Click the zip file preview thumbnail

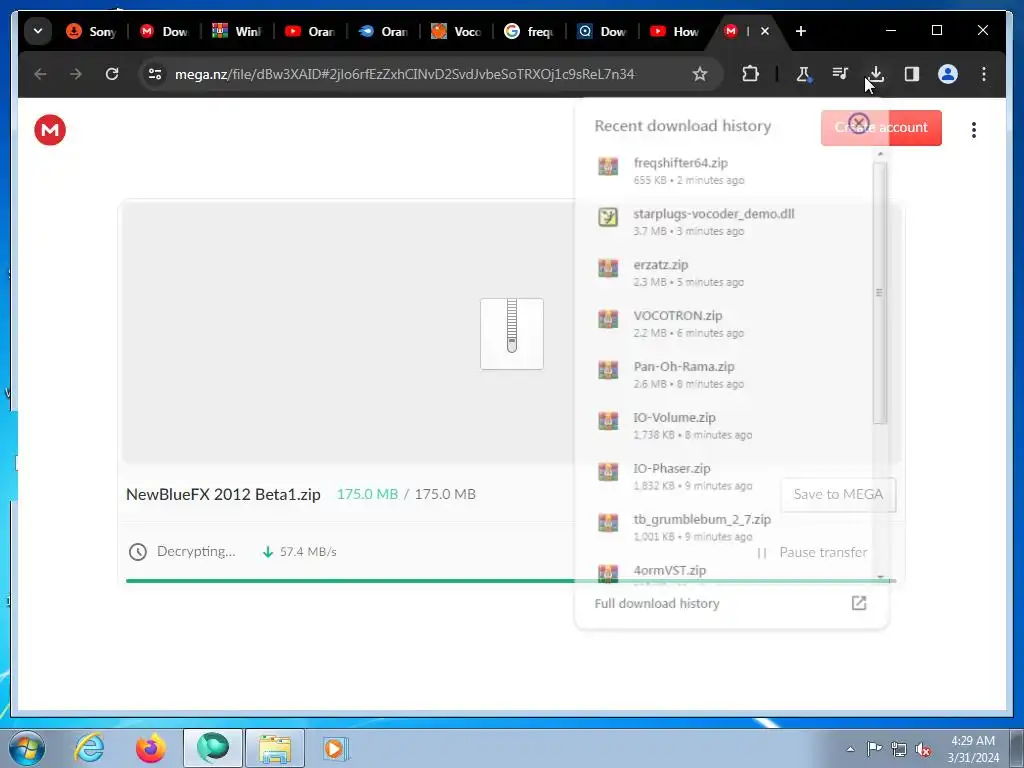512,334
